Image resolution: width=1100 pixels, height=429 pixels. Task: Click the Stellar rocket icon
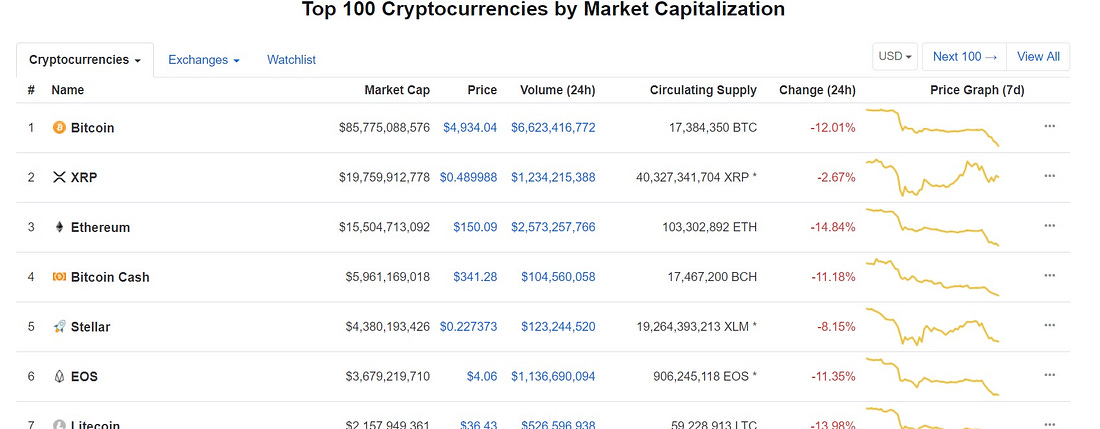59,327
